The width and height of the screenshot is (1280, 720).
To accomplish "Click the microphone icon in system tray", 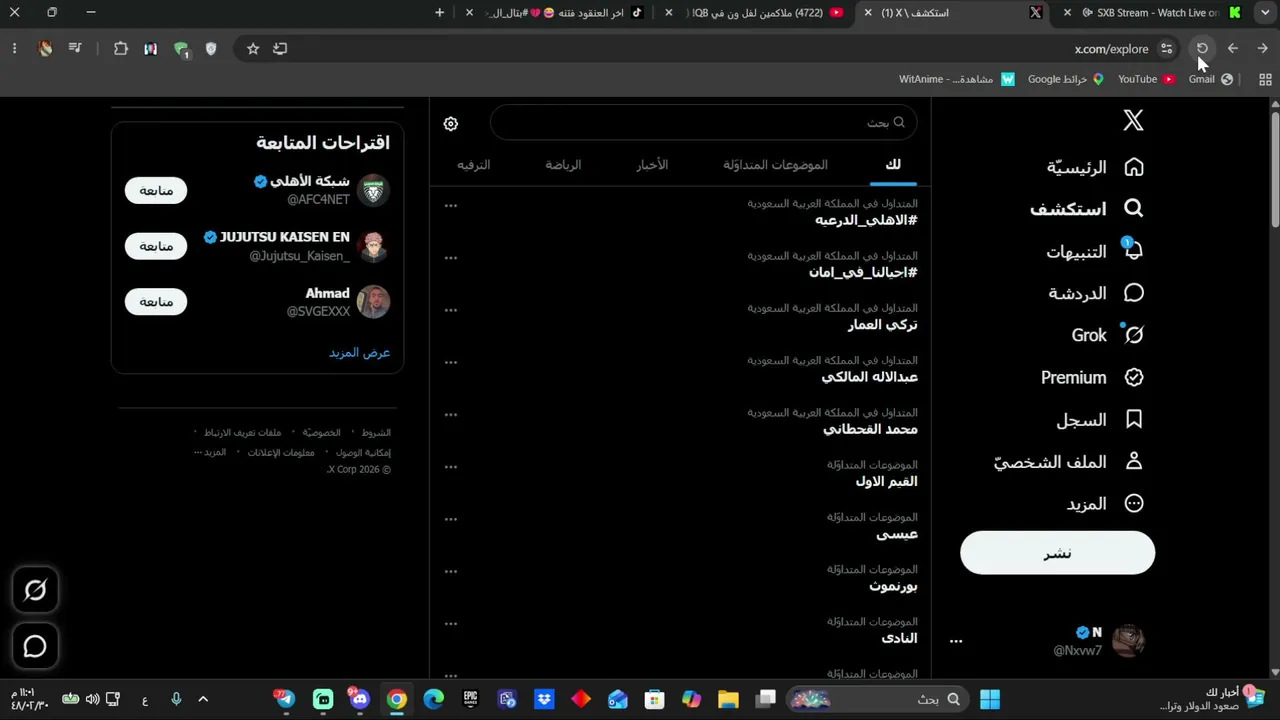I will pyautogui.click(x=176, y=699).
